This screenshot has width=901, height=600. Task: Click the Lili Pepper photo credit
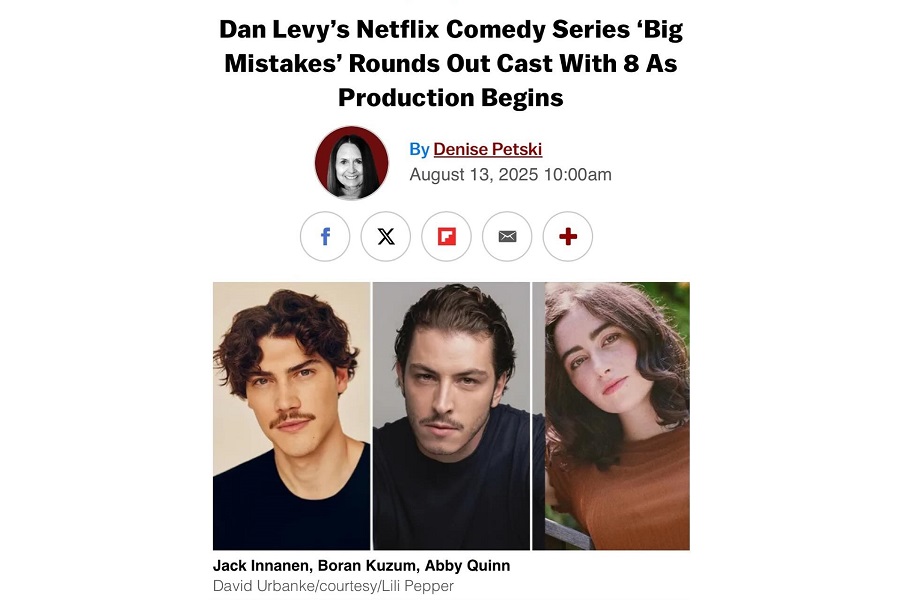(418, 586)
